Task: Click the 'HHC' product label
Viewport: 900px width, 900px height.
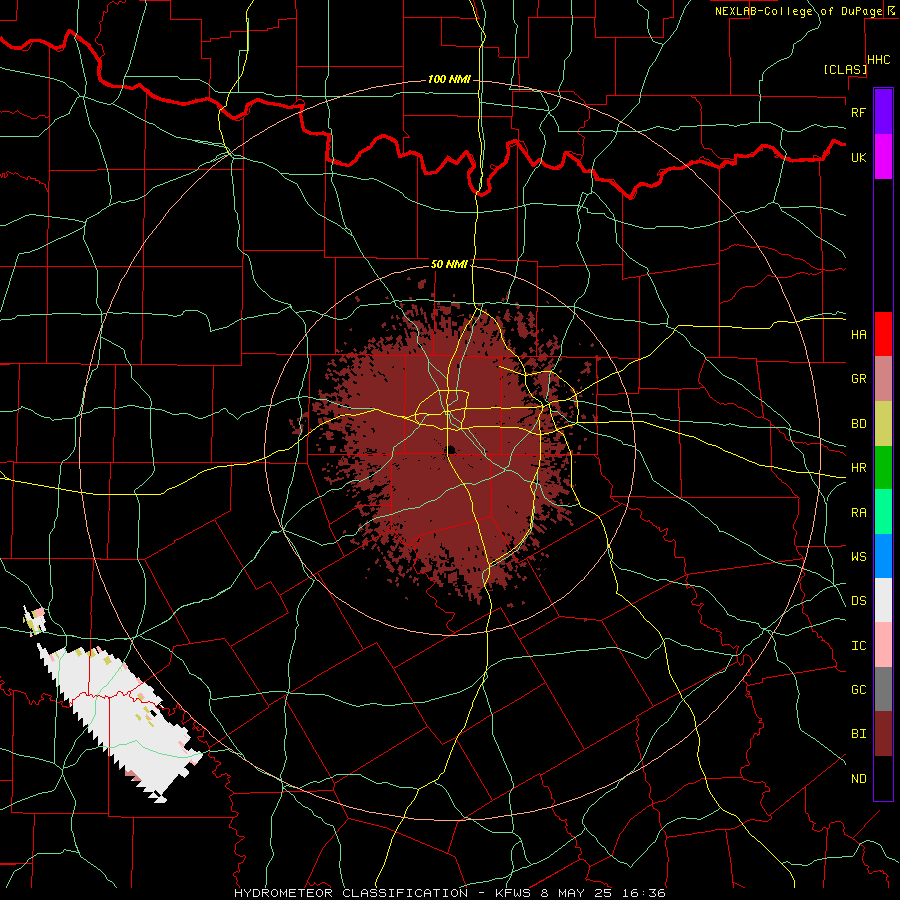Action: click(878, 60)
